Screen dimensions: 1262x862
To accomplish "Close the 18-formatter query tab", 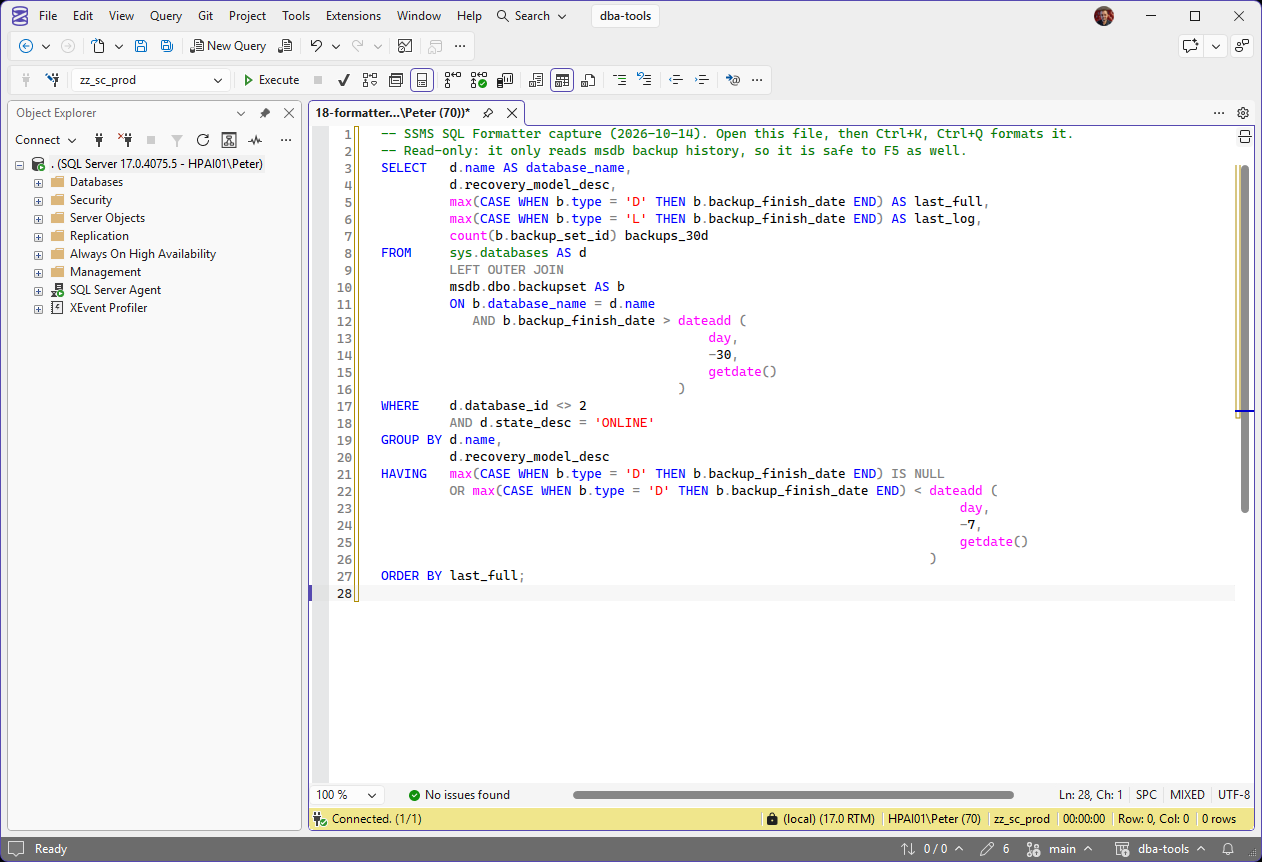I will click(x=511, y=113).
